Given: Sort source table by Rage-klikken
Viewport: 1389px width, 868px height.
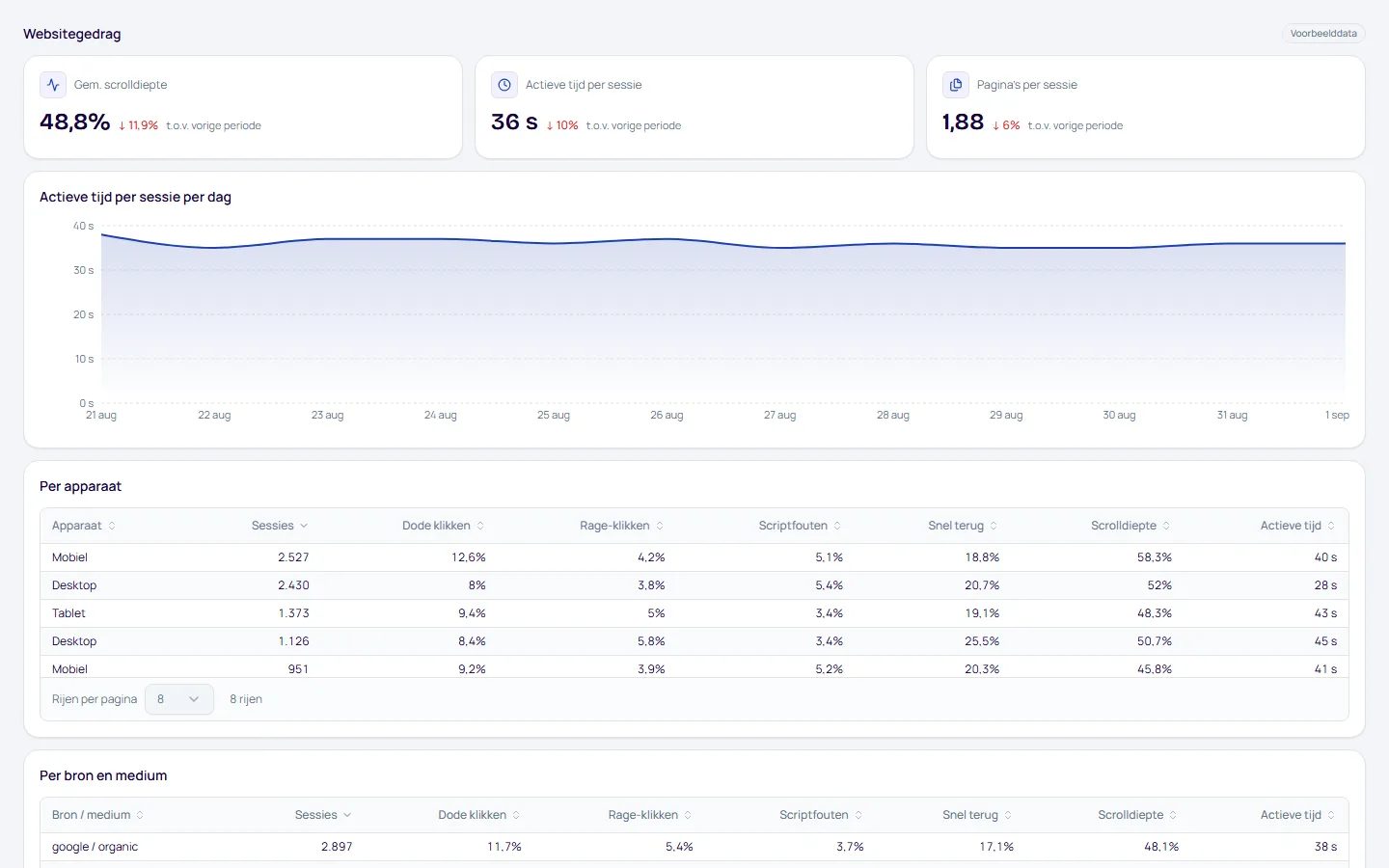Looking at the screenshot, I should coord(650,815).
